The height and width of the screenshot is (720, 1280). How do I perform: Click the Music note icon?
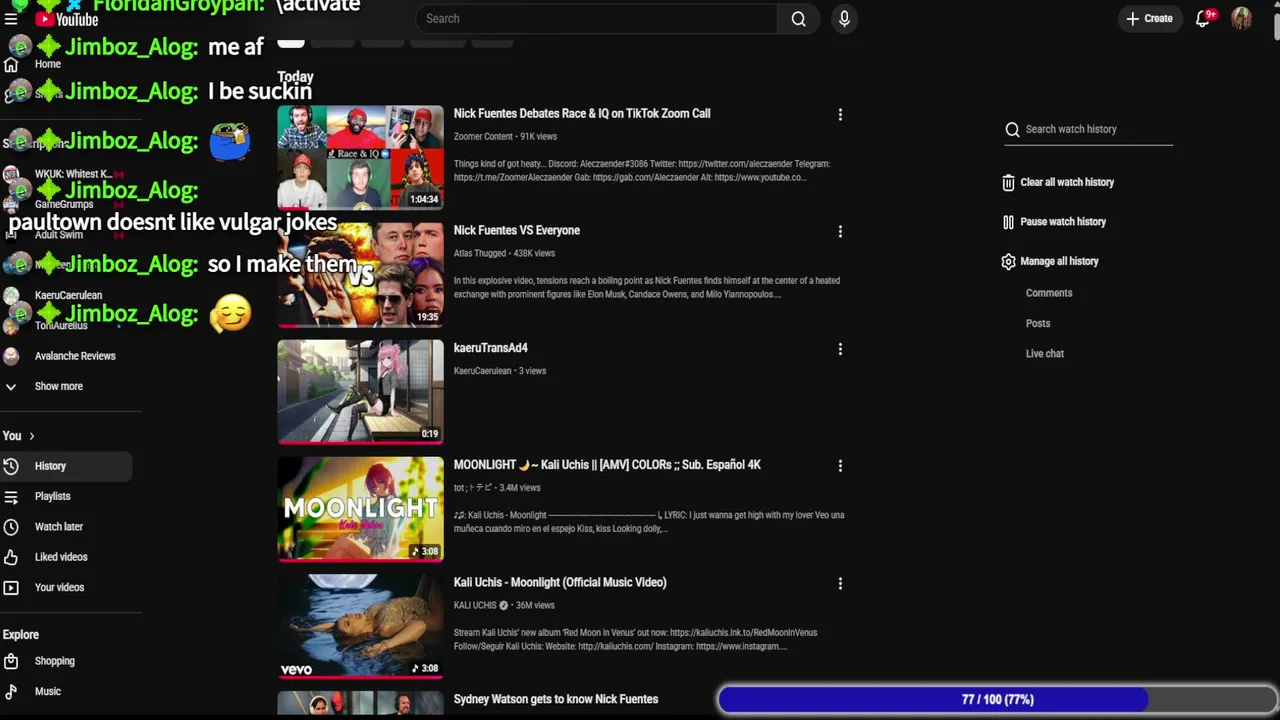pyautogui.click(x=11, y=691)
